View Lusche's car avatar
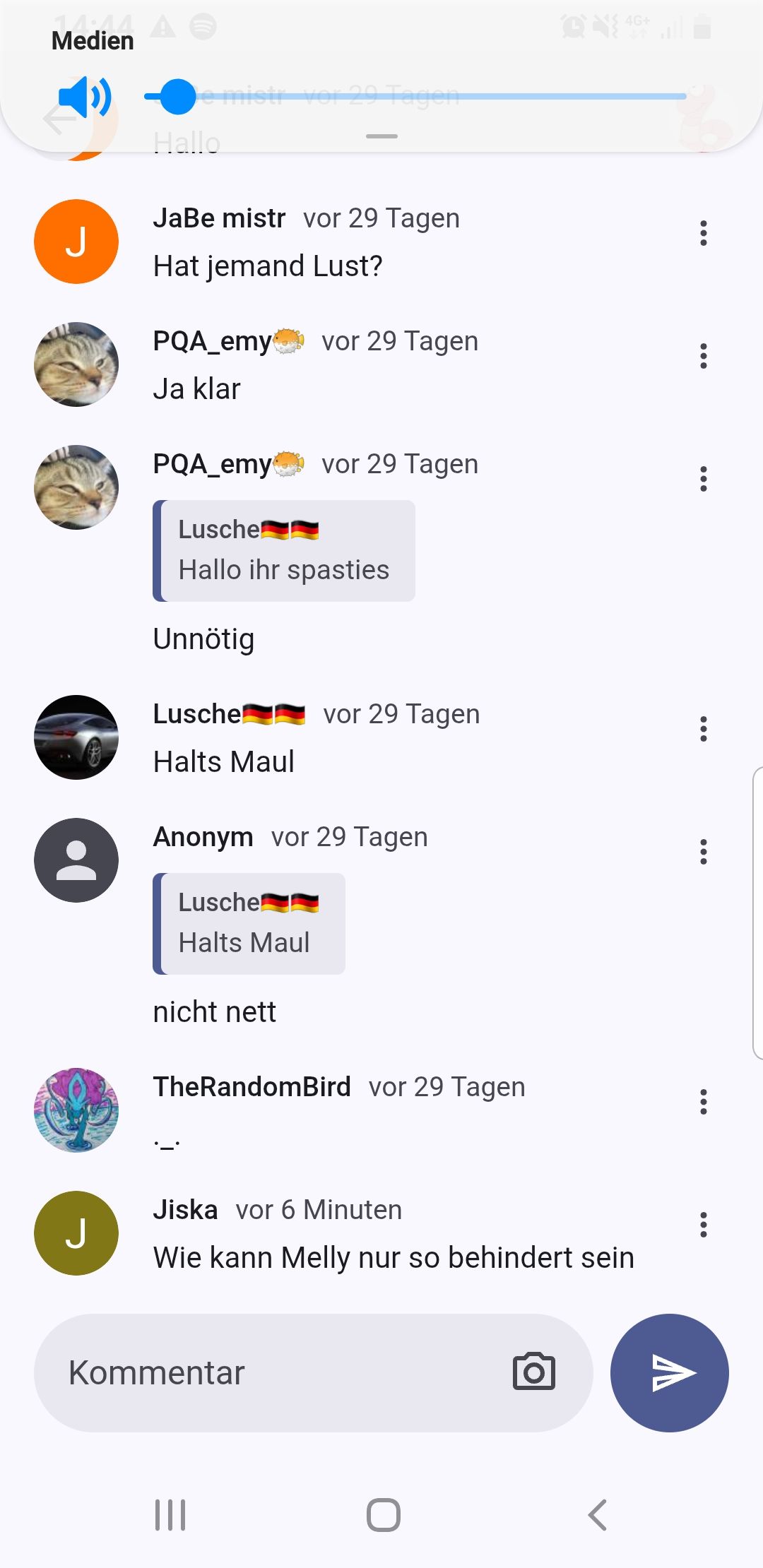The height and width of the screenshot is (1568, 763). 76,737
